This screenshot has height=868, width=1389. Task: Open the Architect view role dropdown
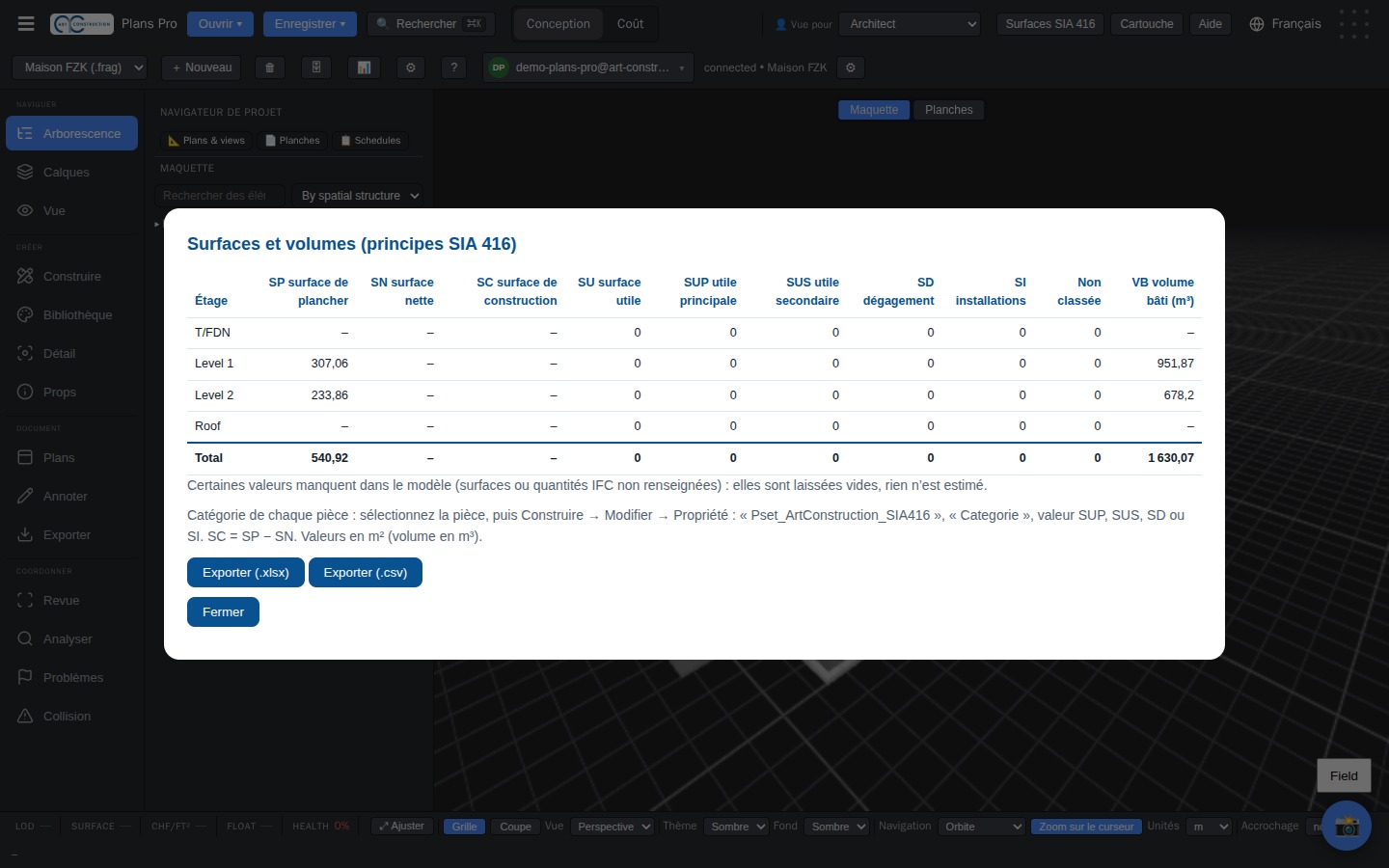[911, 24]
